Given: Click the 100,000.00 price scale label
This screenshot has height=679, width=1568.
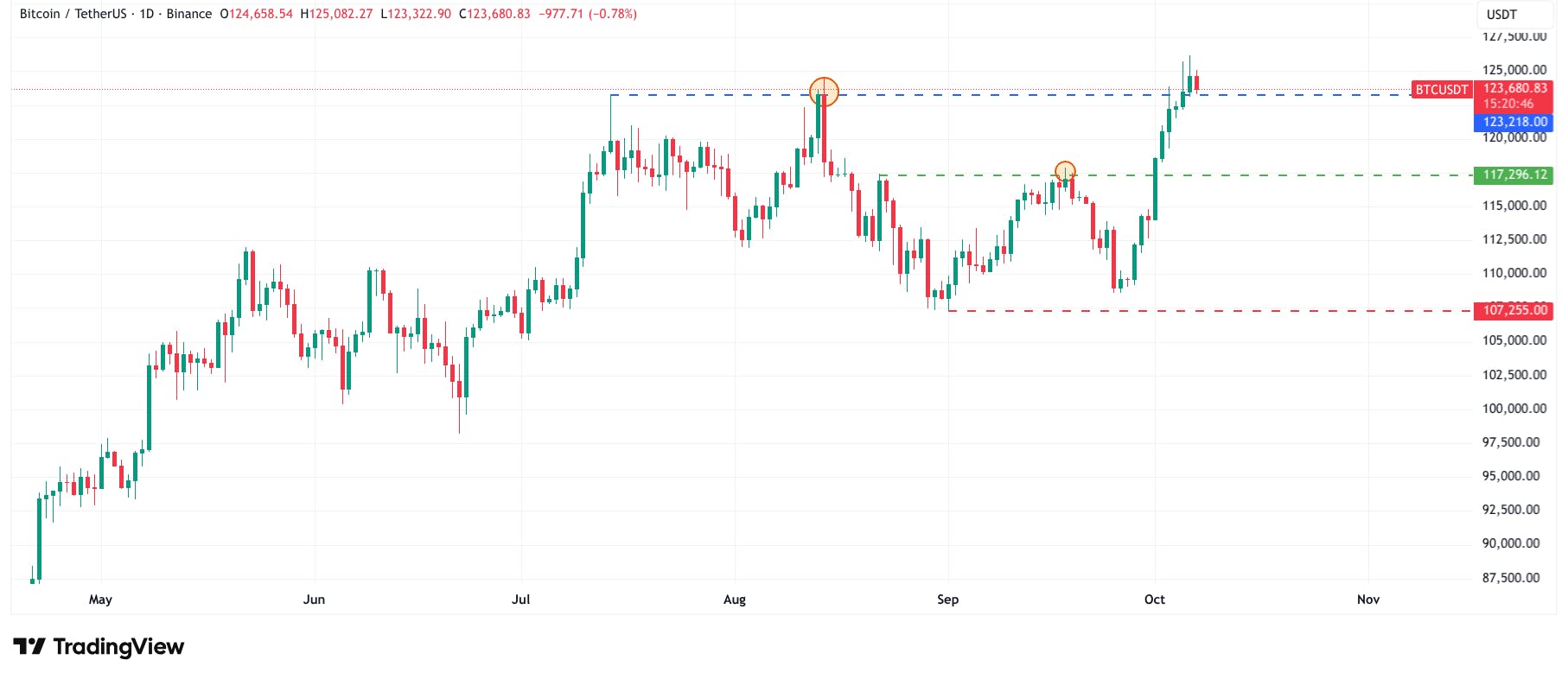Looking at the screenshot, I should (1514, 409).
